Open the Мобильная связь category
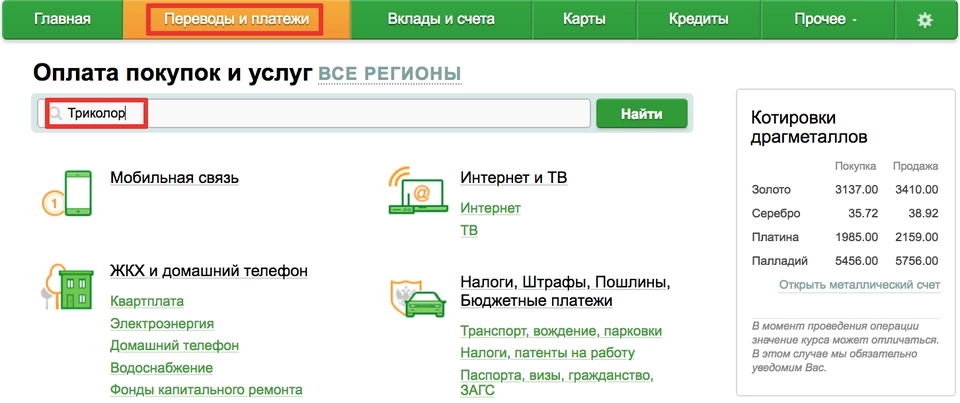The image size is (960, 403). (x=174, y=178)
